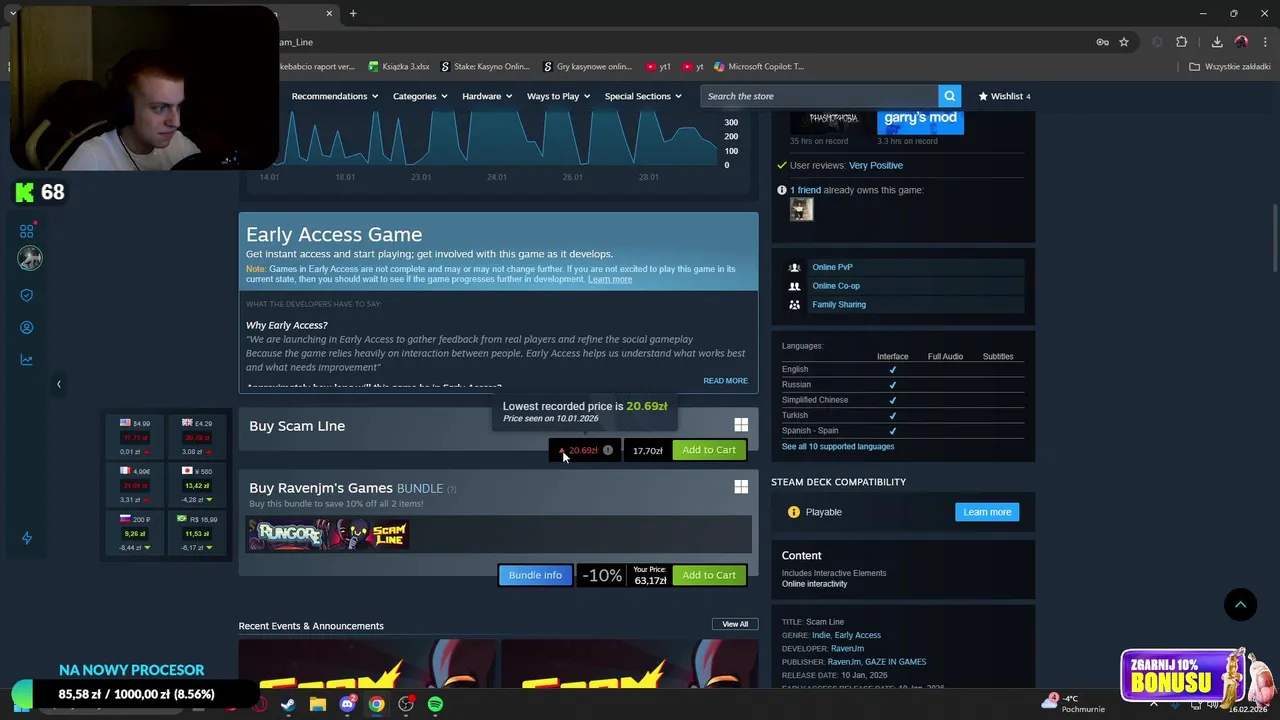Open the Recommendations dropdown
Viewport: 1280px width, 720px height.
(335, 96)
